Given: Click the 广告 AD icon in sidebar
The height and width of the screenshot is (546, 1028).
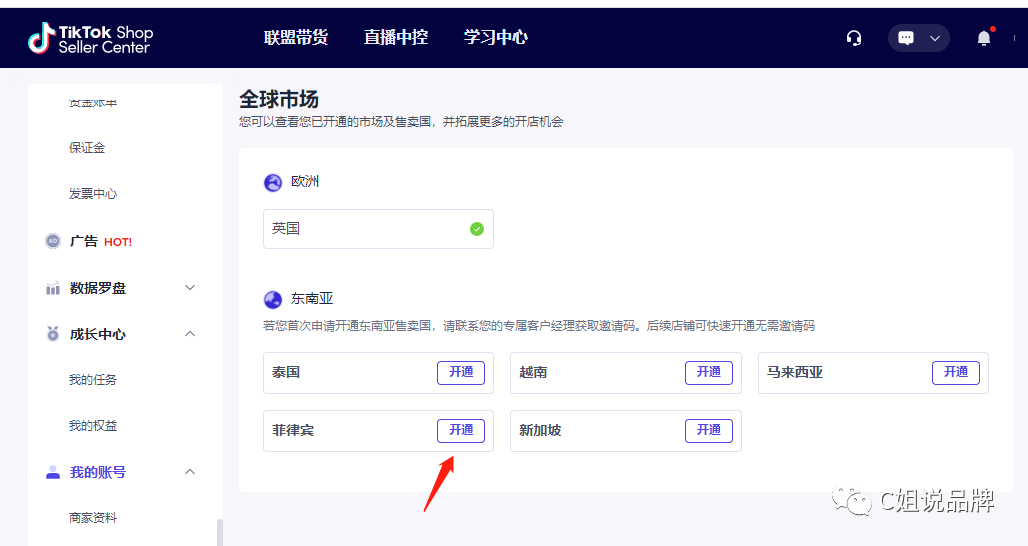Looking at the screenshot, I should point(53,241).
